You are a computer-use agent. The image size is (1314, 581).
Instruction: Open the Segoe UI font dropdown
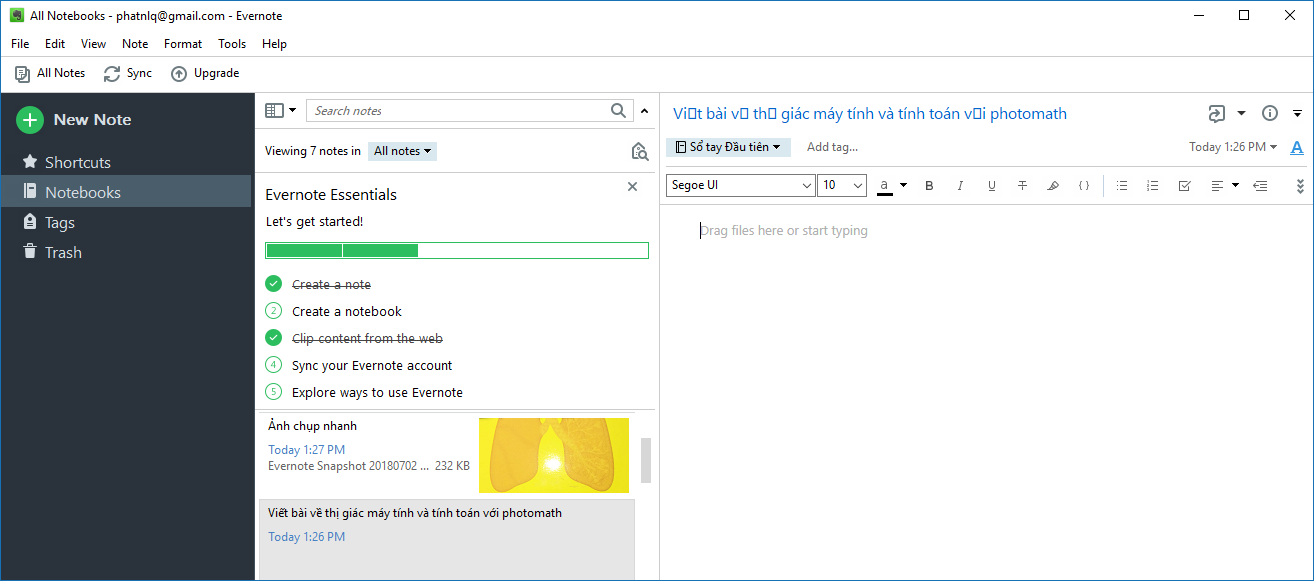click(x=741, y=185)
